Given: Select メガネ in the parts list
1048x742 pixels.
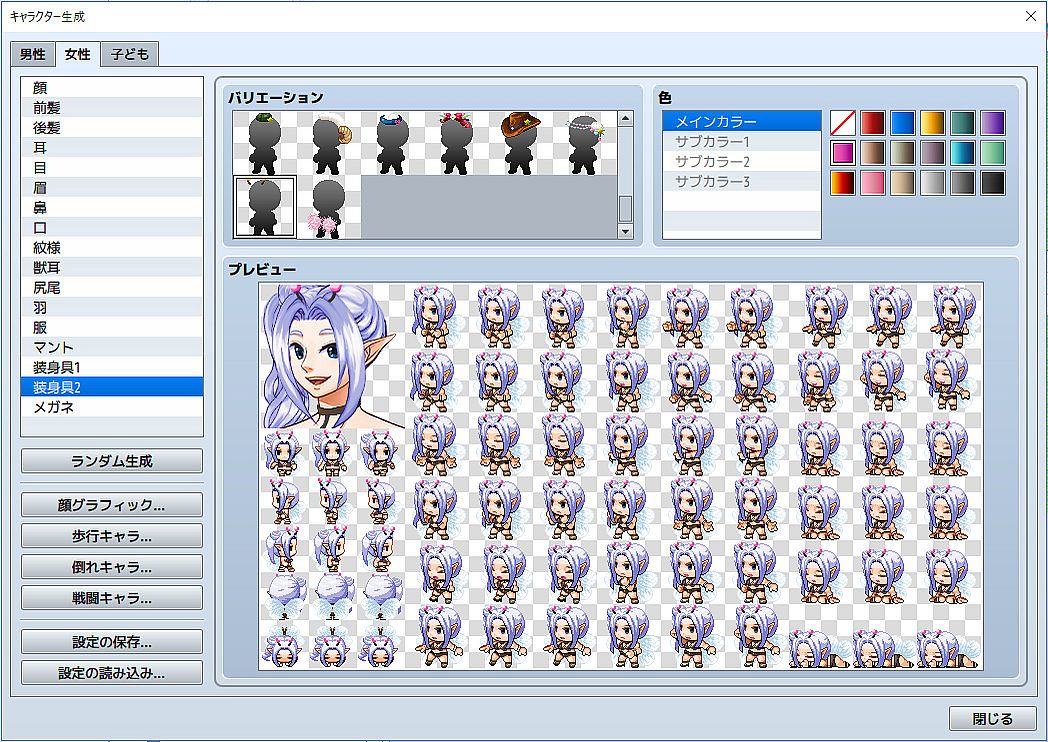Looking at the screenshot, I should coord(112,407).
